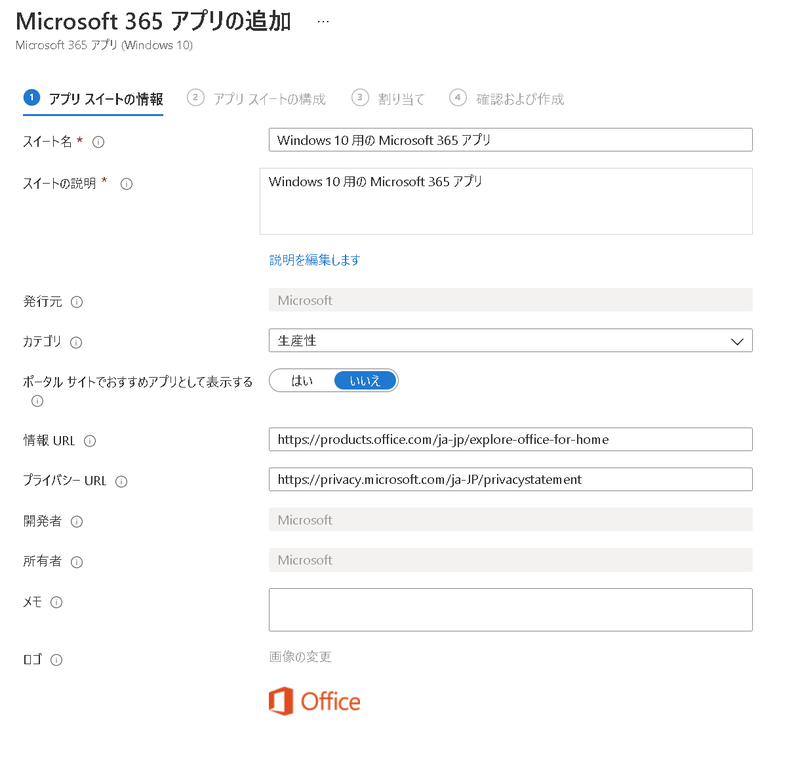This screenshot has height=758, width=800.
Task: Select はい for featured app toggle
Action: coord(302,381)
